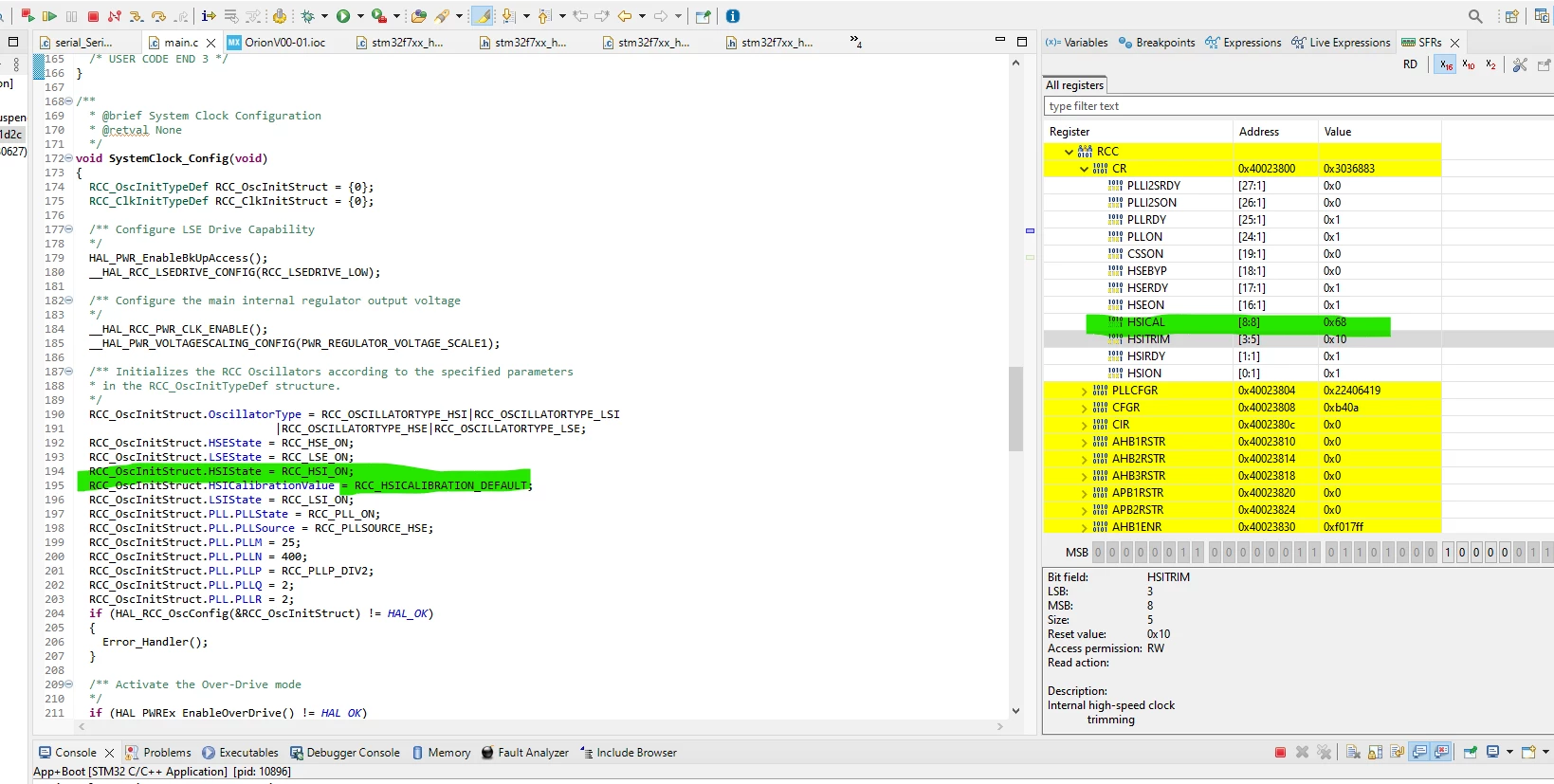Image resolution: width=1554 pixels, height=784 pixels.
Task: Resume program execution
Action: coord(50,16)
